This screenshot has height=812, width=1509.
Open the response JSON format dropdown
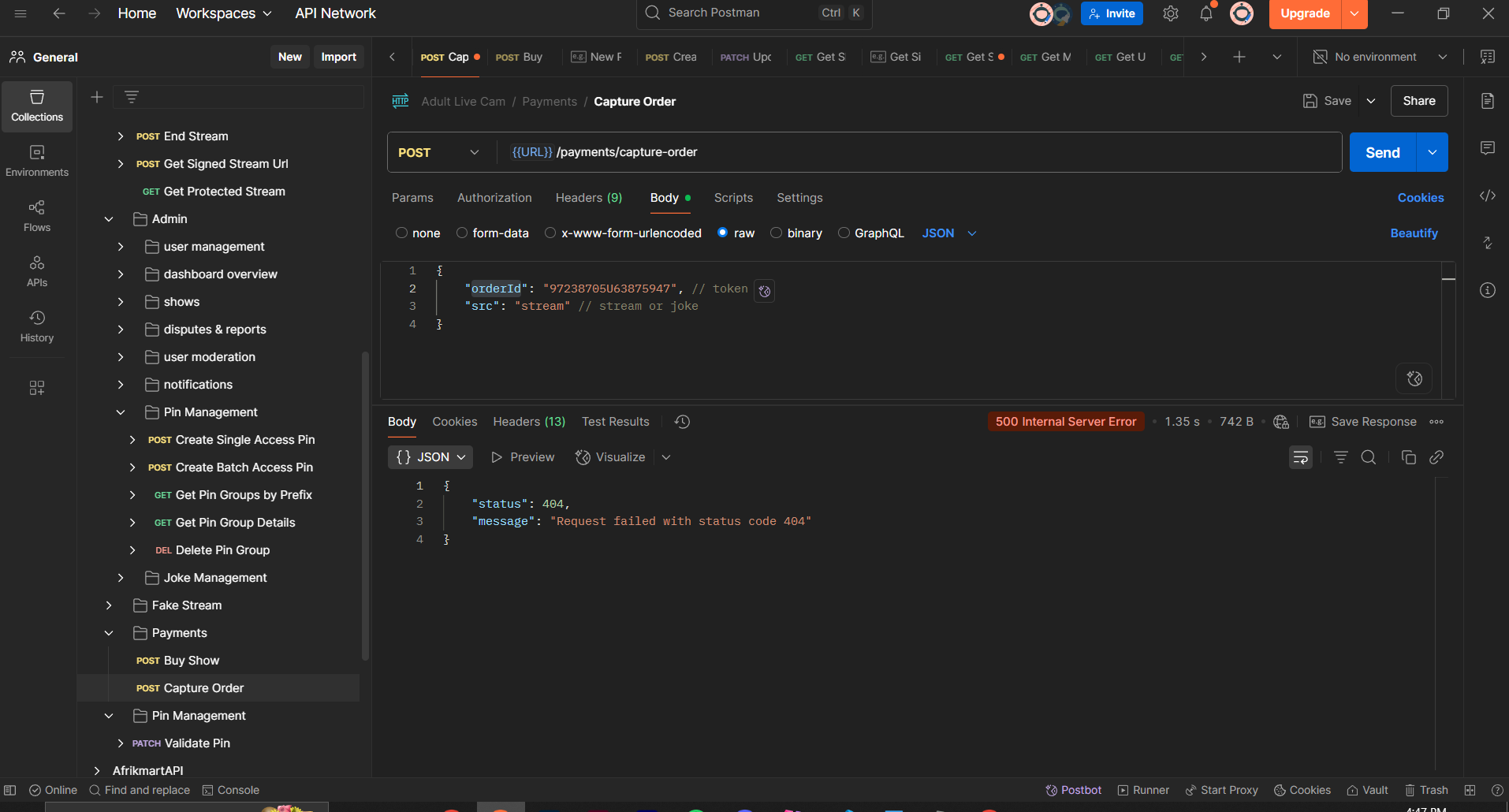(430, 457)
